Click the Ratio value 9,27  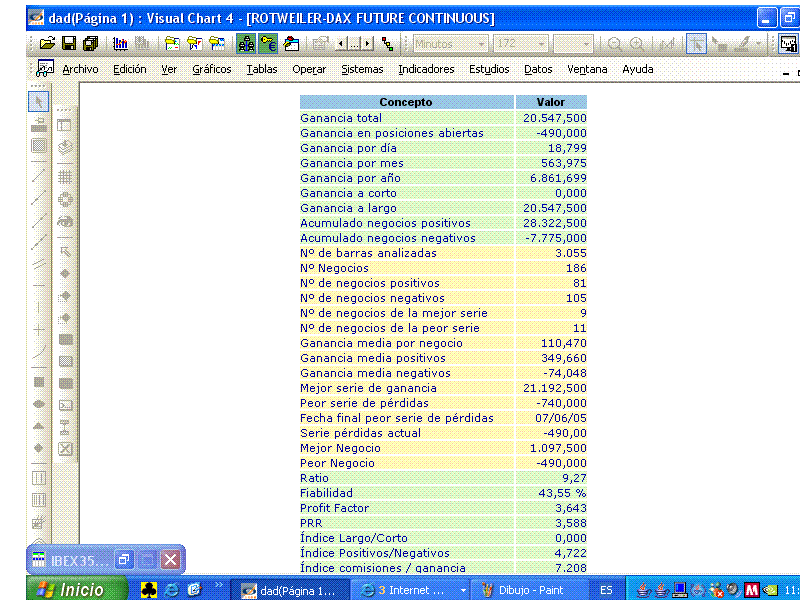point(574,478)
